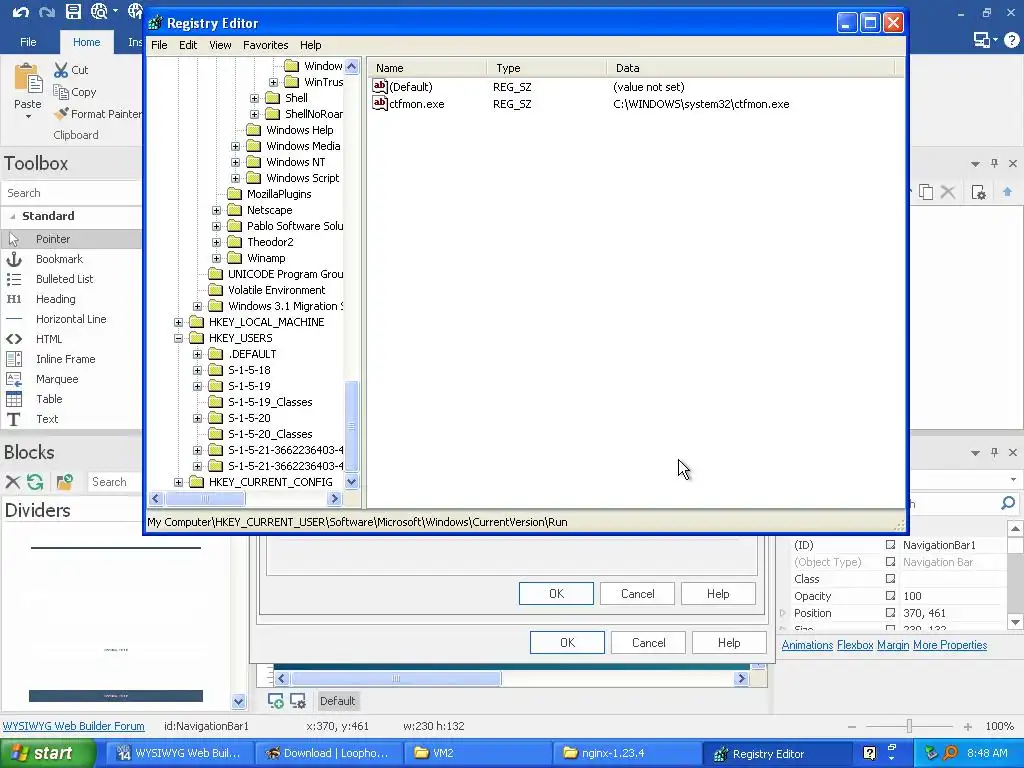Switch to the Web Builder File tab
This screenshot has width=1024, height=768.
coord(28,42)
